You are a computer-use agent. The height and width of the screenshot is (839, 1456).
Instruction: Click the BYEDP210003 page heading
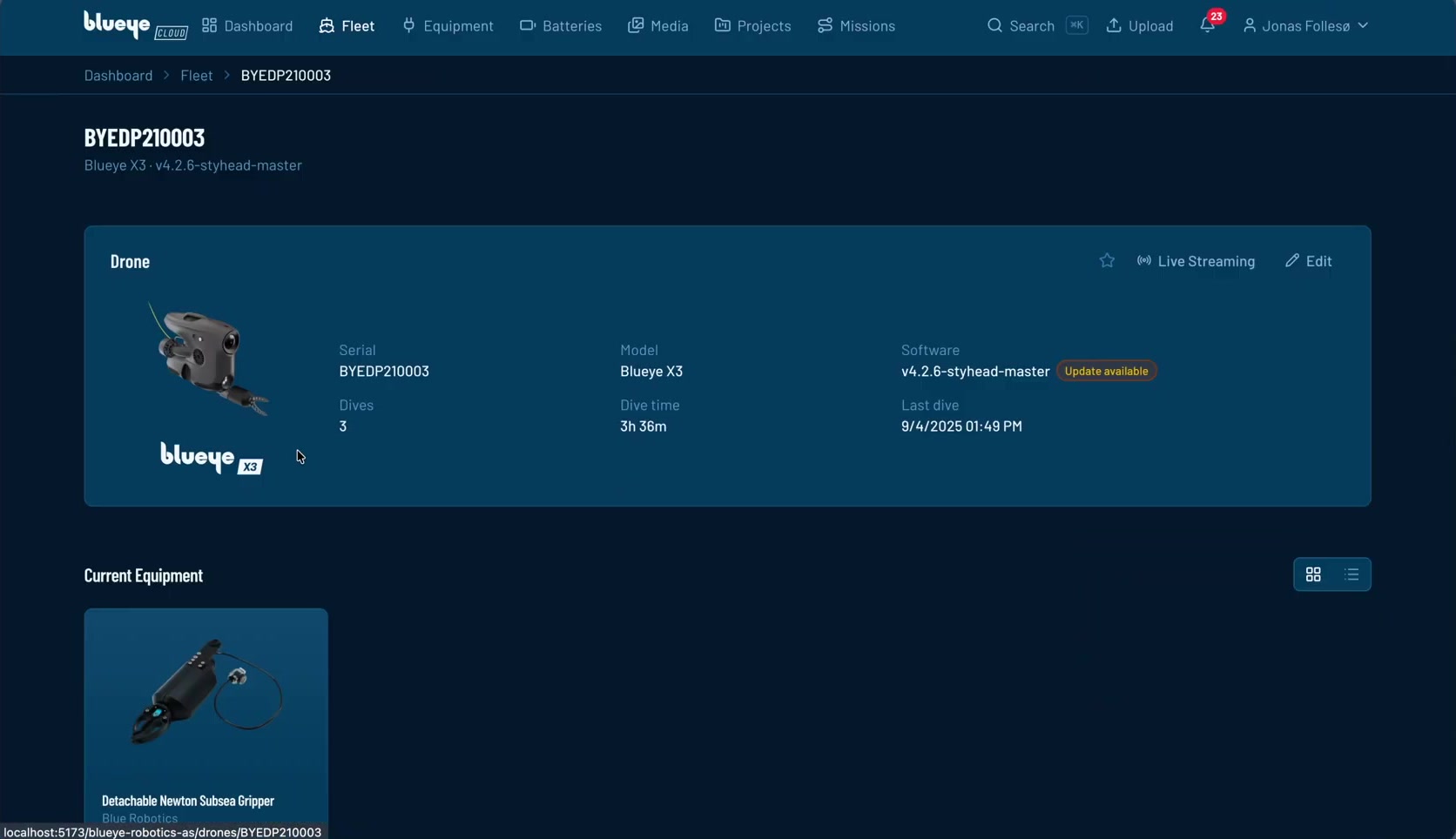(145, 138)
